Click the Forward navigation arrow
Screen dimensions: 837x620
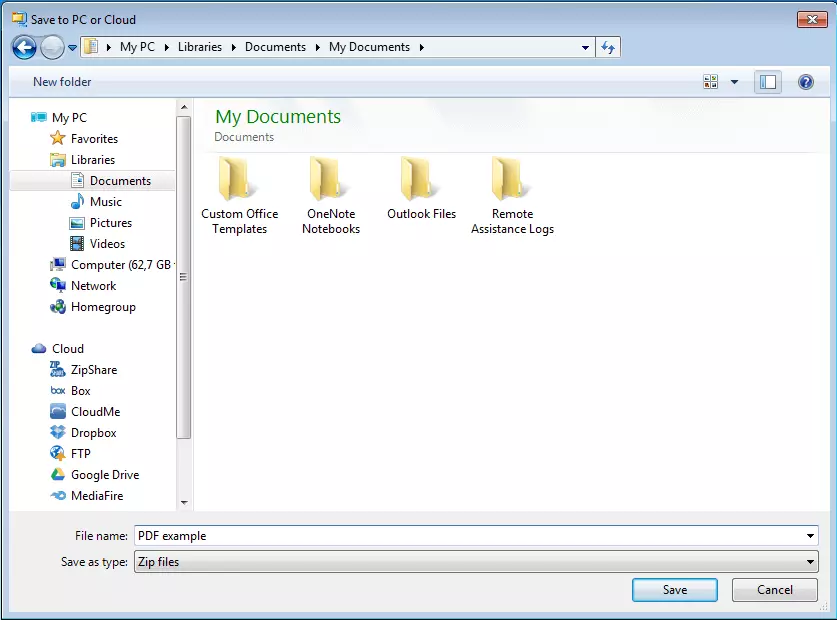[52, 48]
